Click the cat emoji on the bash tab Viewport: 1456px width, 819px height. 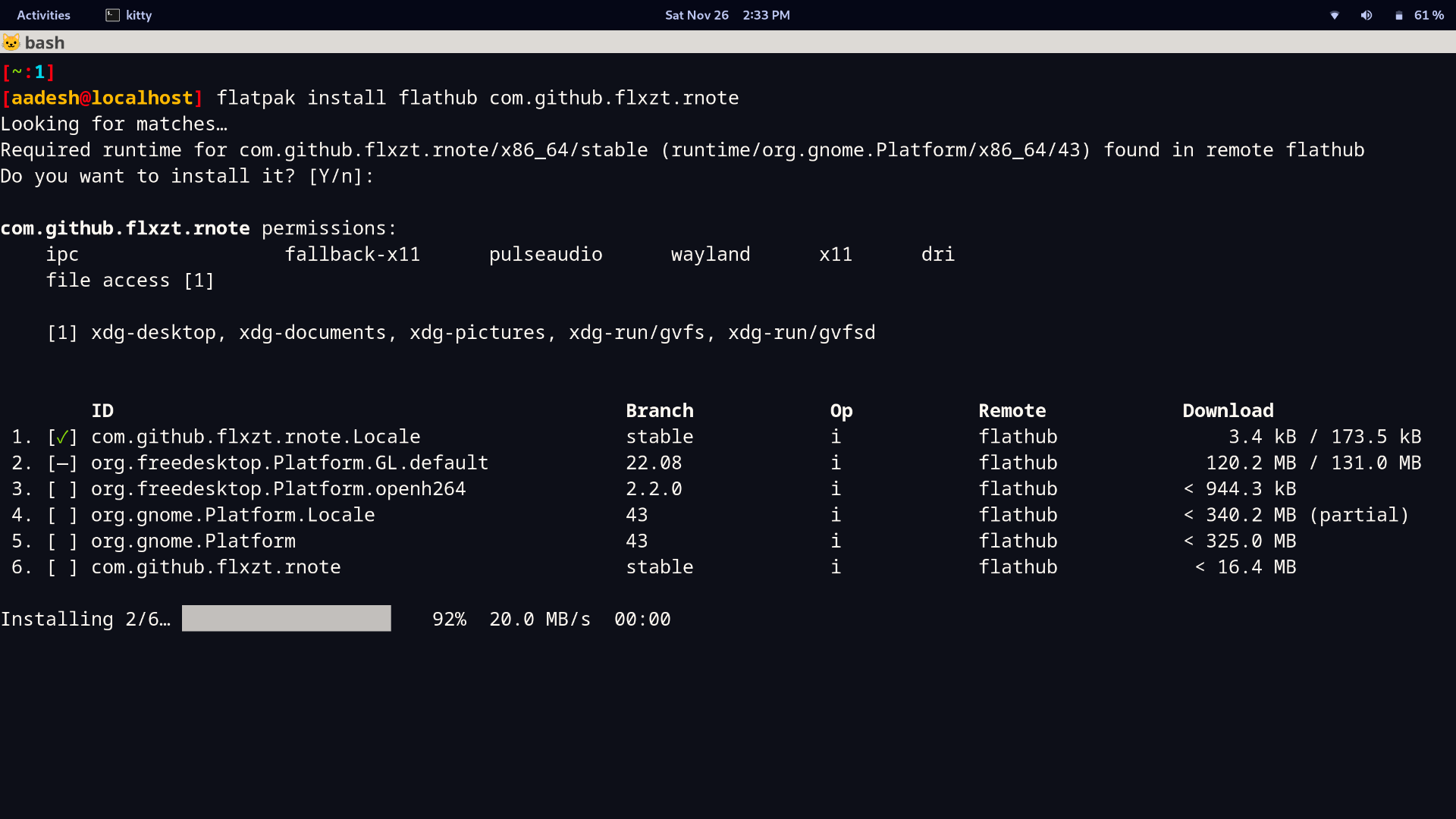tap(11, 42)
